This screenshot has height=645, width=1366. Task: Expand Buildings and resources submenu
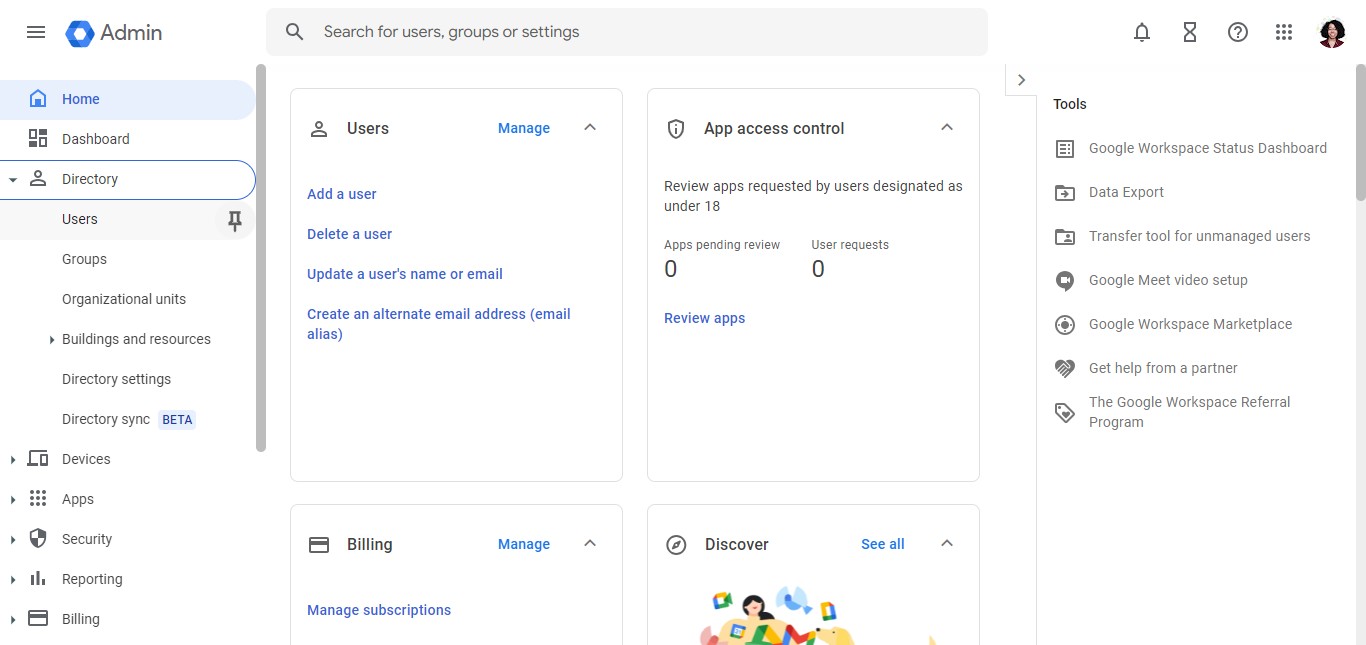[52, 340]
